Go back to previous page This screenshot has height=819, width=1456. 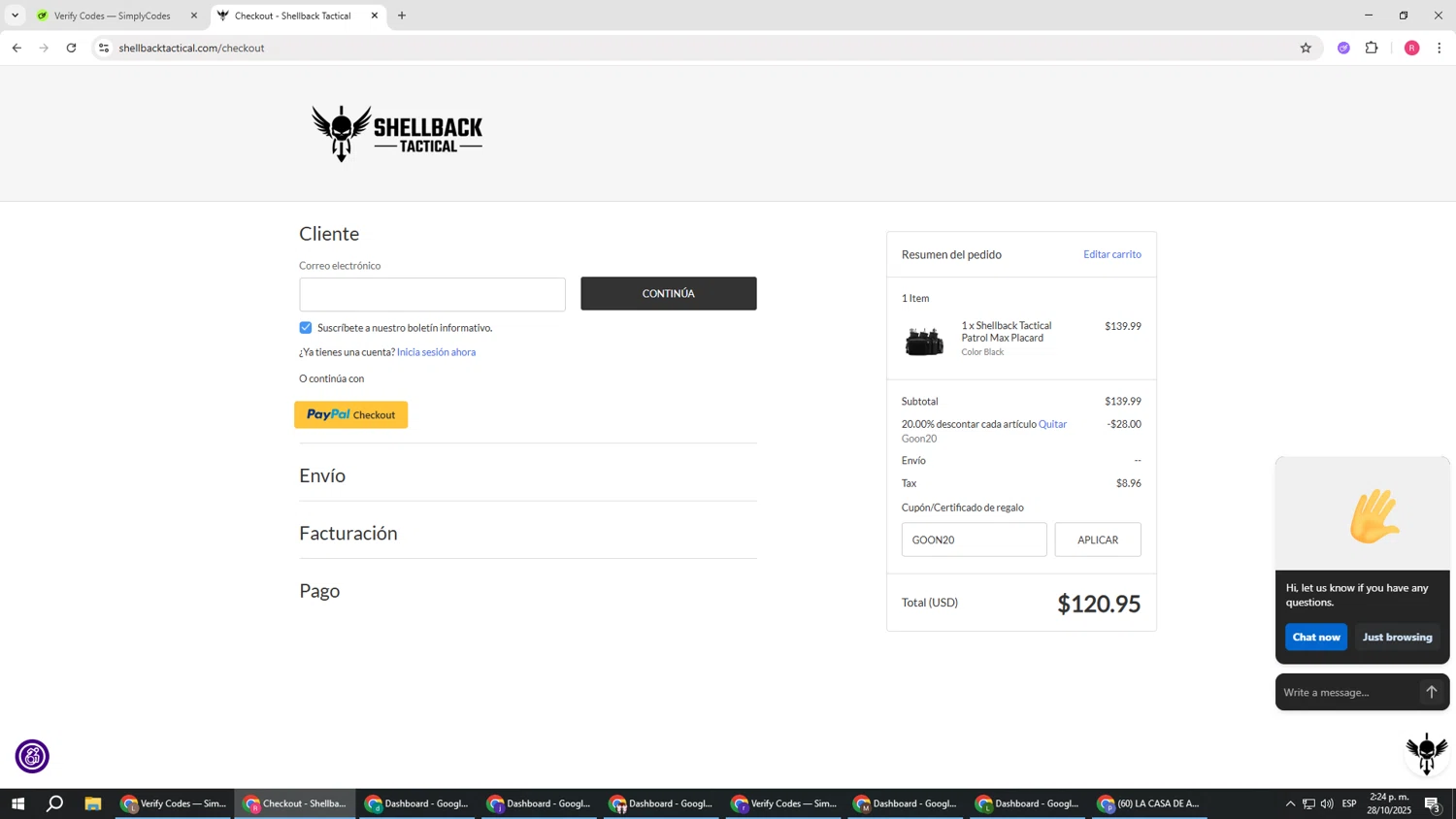pyautogui.click(x=17, y=48)
